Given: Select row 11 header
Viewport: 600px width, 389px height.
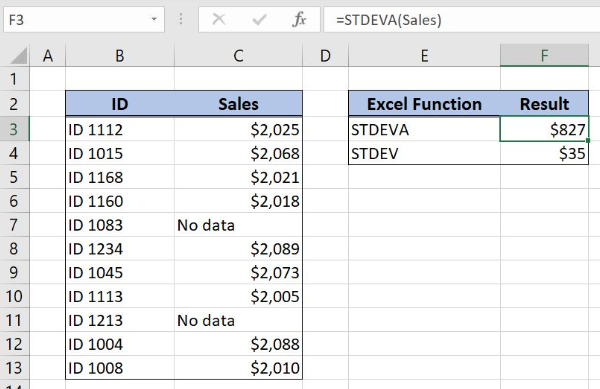Looking at the screenshot, I should click(14, 320).
